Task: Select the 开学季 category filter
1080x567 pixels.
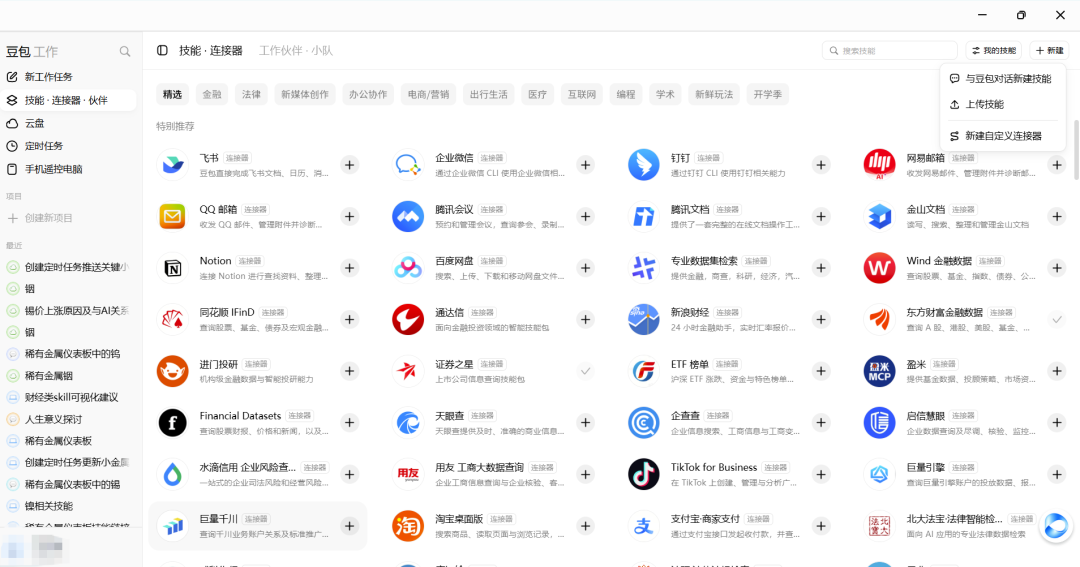Action: pos(767,94)
